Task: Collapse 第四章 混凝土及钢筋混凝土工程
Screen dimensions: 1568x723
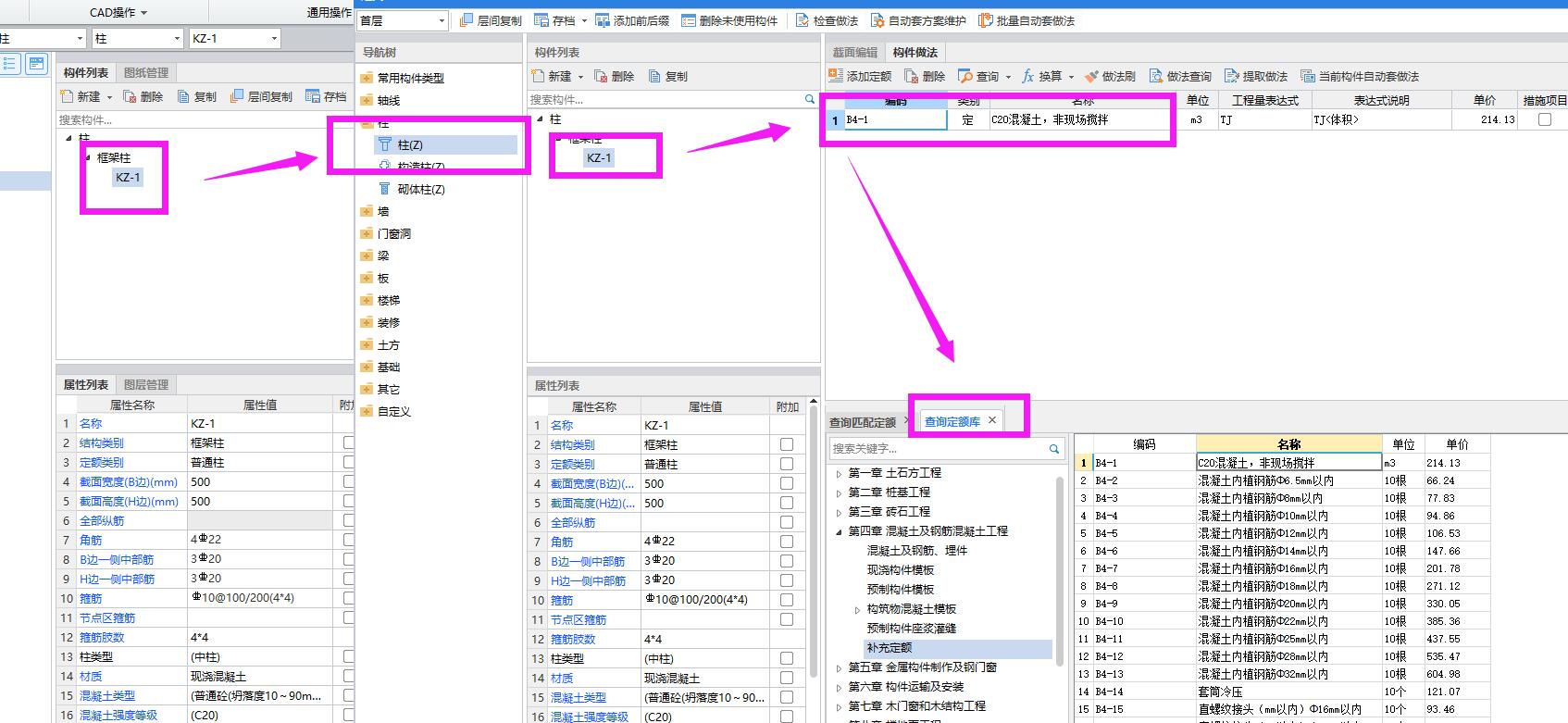Action: [840, 531]
